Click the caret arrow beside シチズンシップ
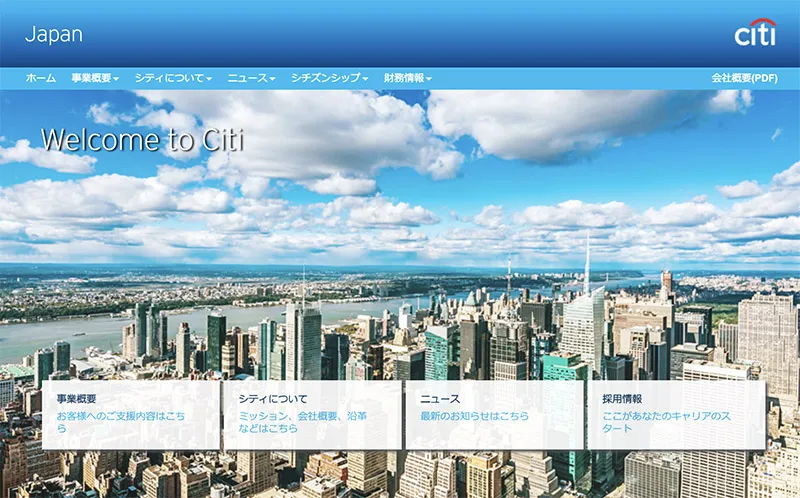 point(365,79)
